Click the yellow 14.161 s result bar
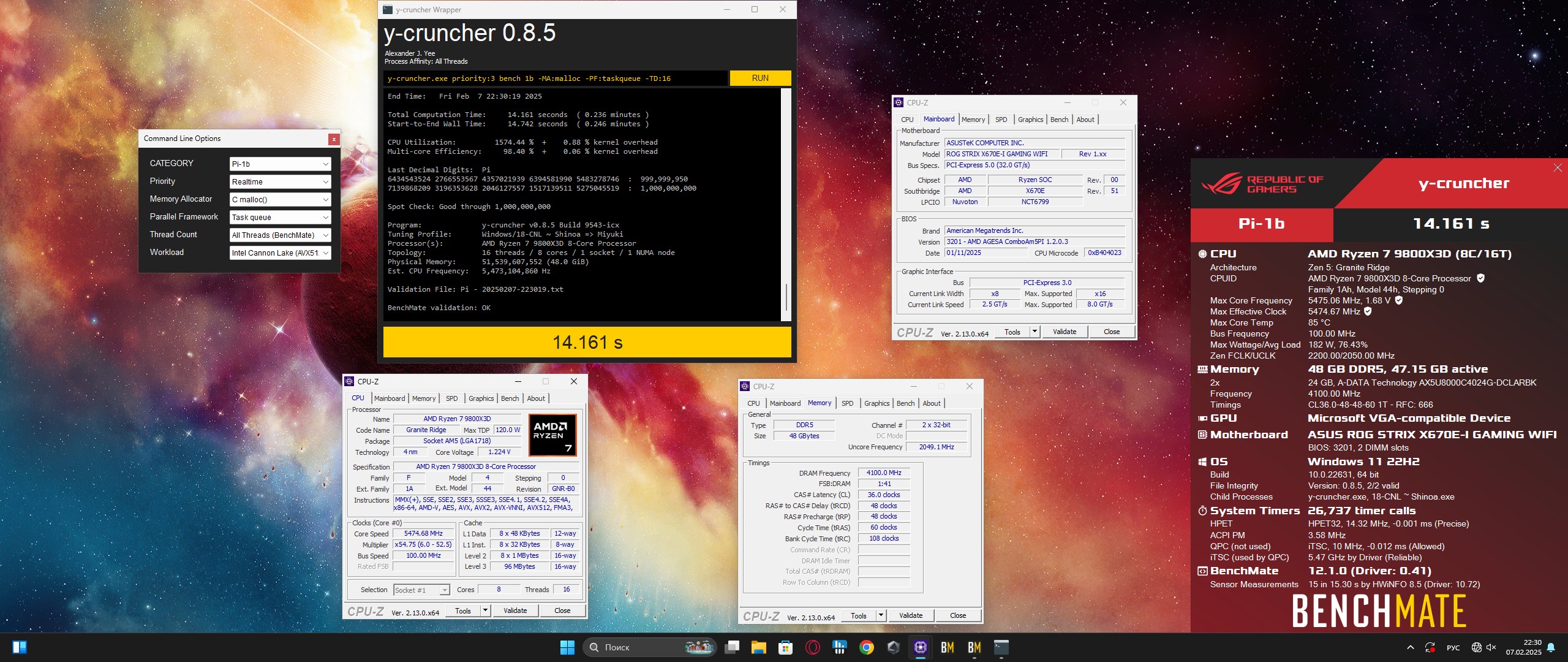The width and height of the screenshot is (1568, 662). [587, 342]
